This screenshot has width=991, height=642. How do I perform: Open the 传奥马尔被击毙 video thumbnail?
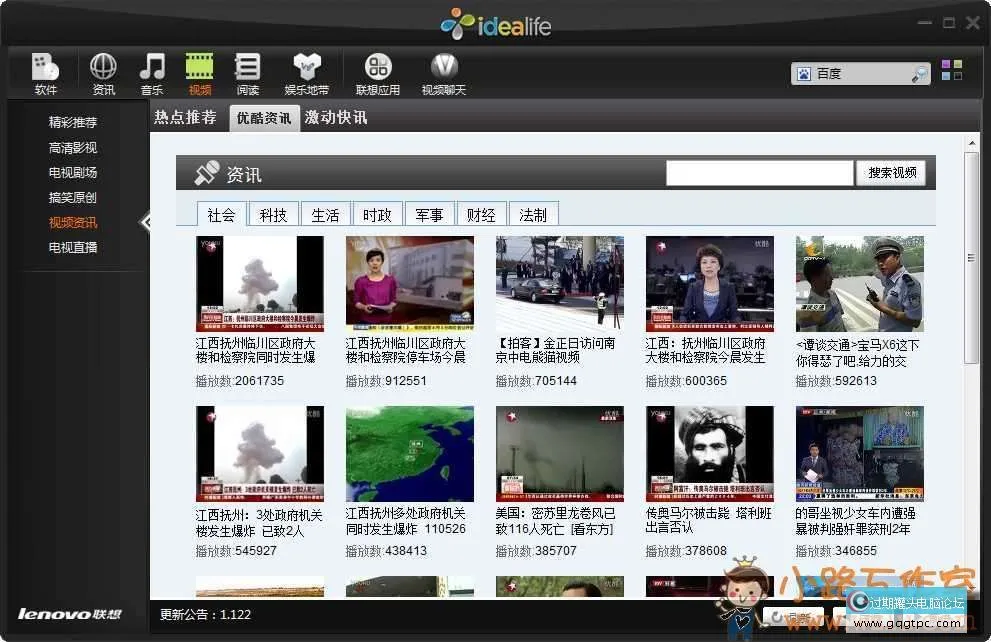(x=709, y=453)
